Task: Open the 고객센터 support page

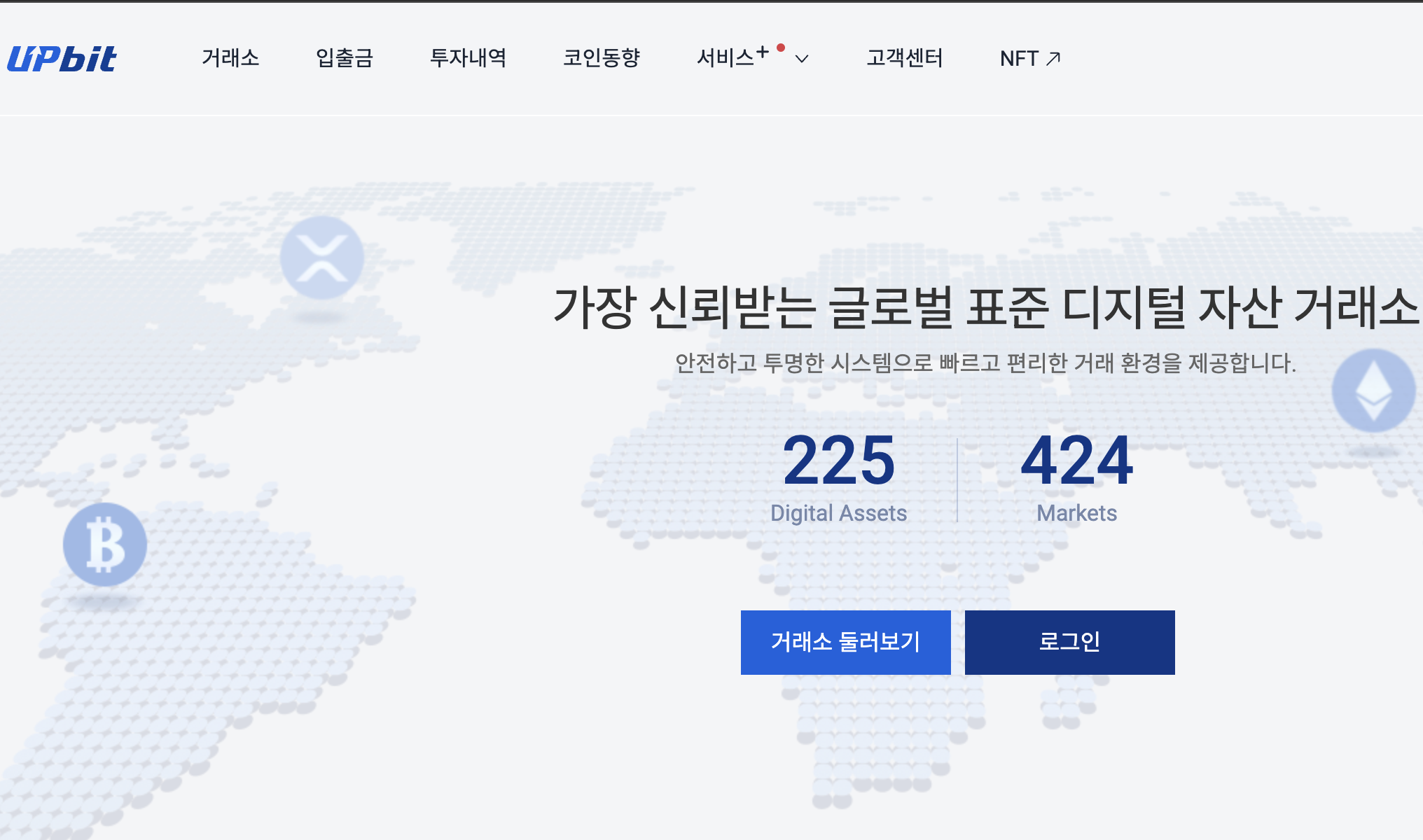Action: pyautogui.click(x=905, y=59)
